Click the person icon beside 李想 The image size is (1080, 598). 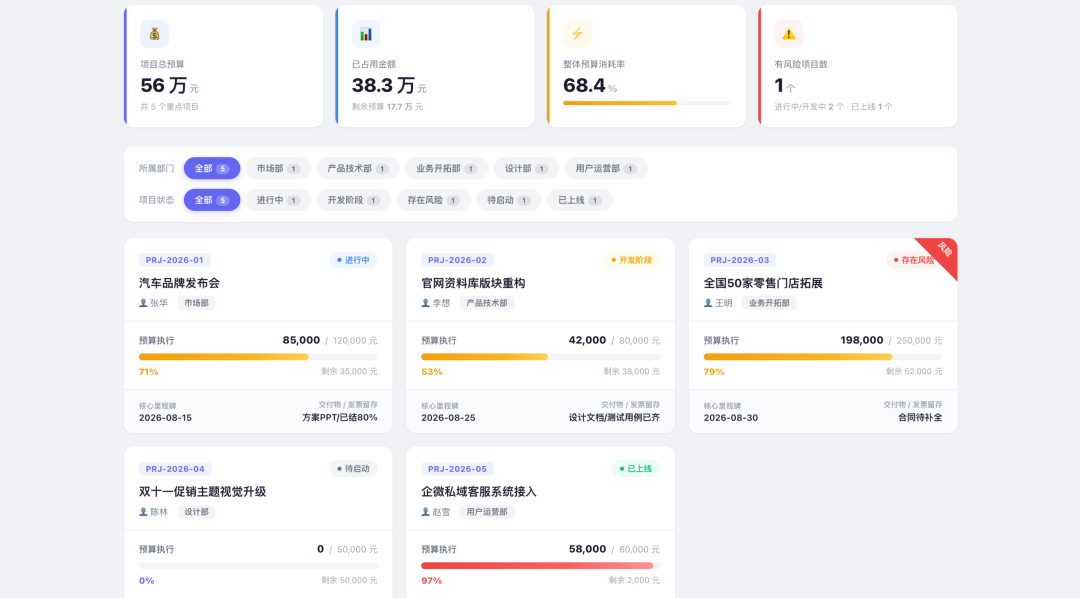click(426, 303)
